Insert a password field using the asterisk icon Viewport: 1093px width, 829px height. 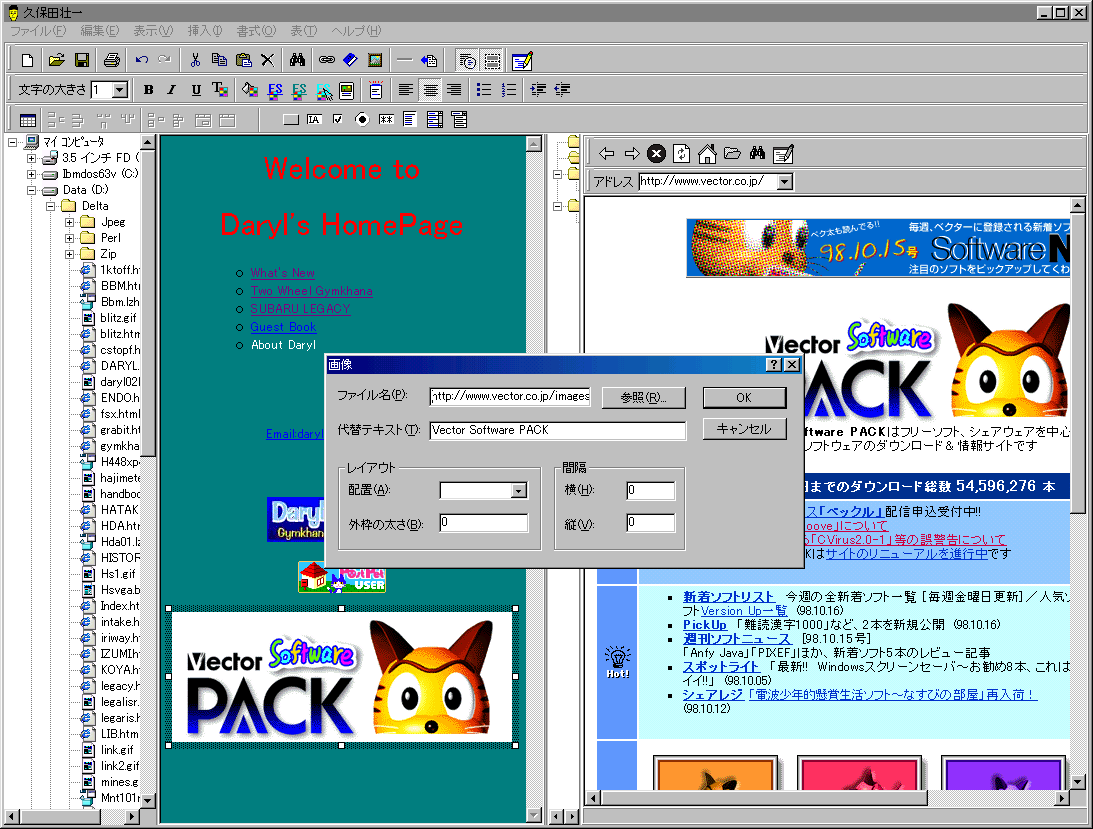(x=386, y=120)
